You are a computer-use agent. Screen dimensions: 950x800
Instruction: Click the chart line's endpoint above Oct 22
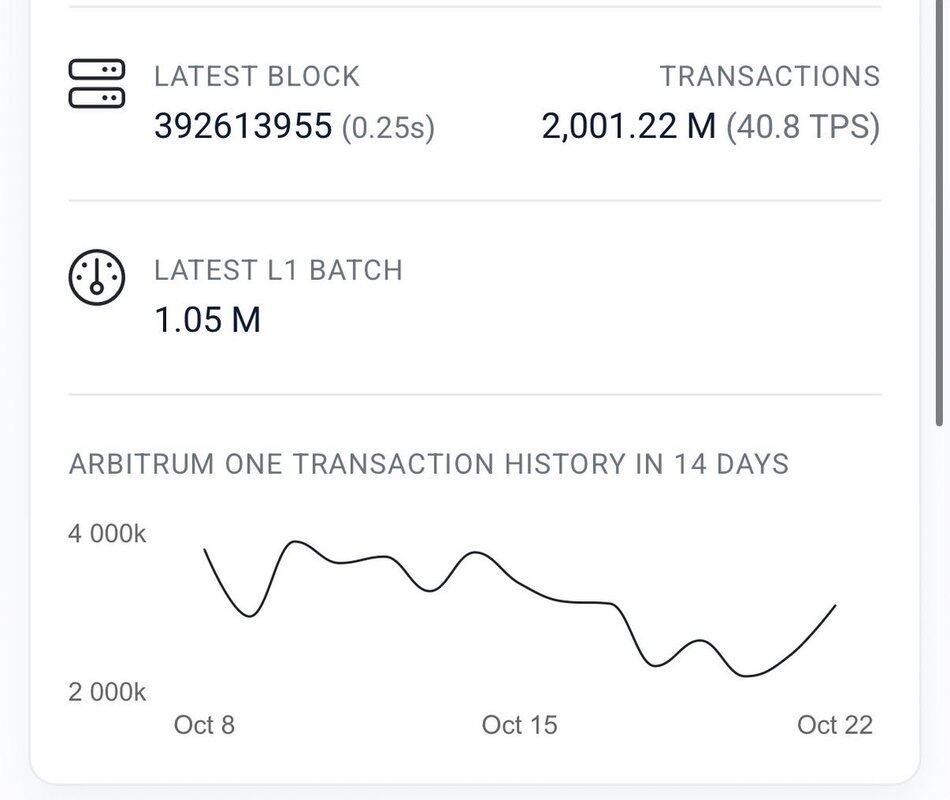tap(835, 605)
